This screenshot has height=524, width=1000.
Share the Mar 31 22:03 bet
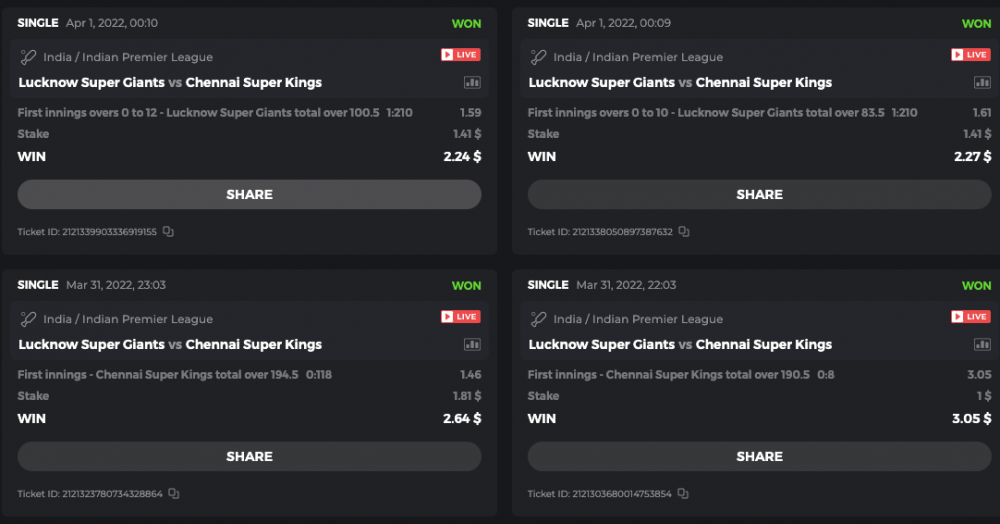[x=759, y=457]
